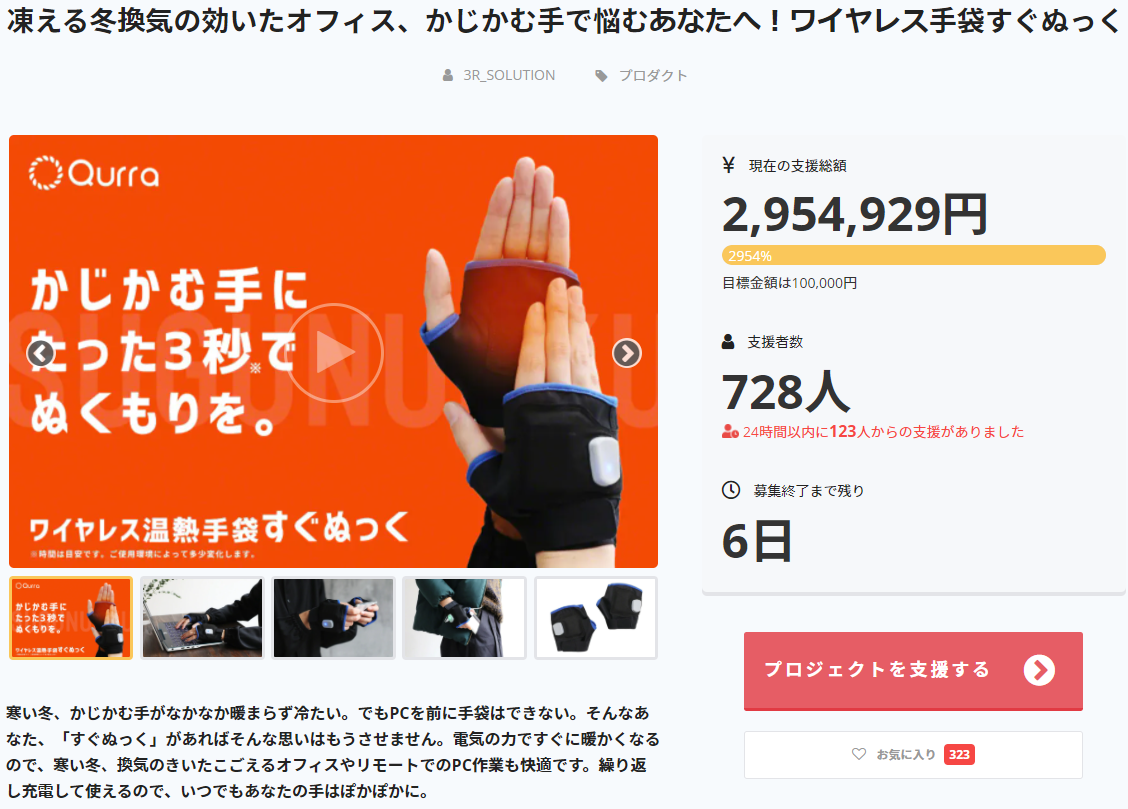Image resolution: width=1128 pixels, height=809 pixels.
Task: Click the user icon next to 3R_SOLUTION
Action: click(447, 76)
